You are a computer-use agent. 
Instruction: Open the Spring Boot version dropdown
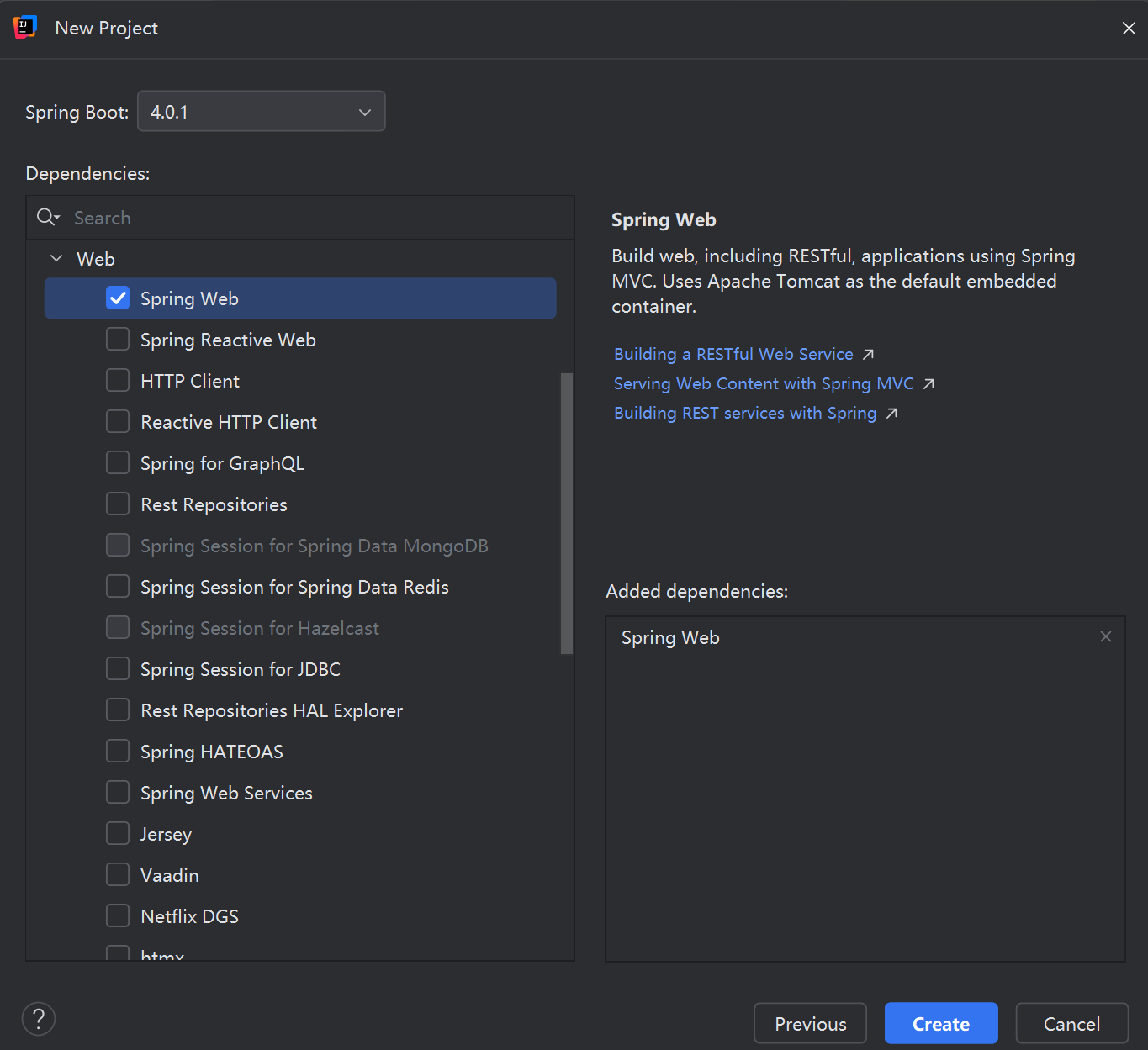pyautogui.click(x=262, y=112)
